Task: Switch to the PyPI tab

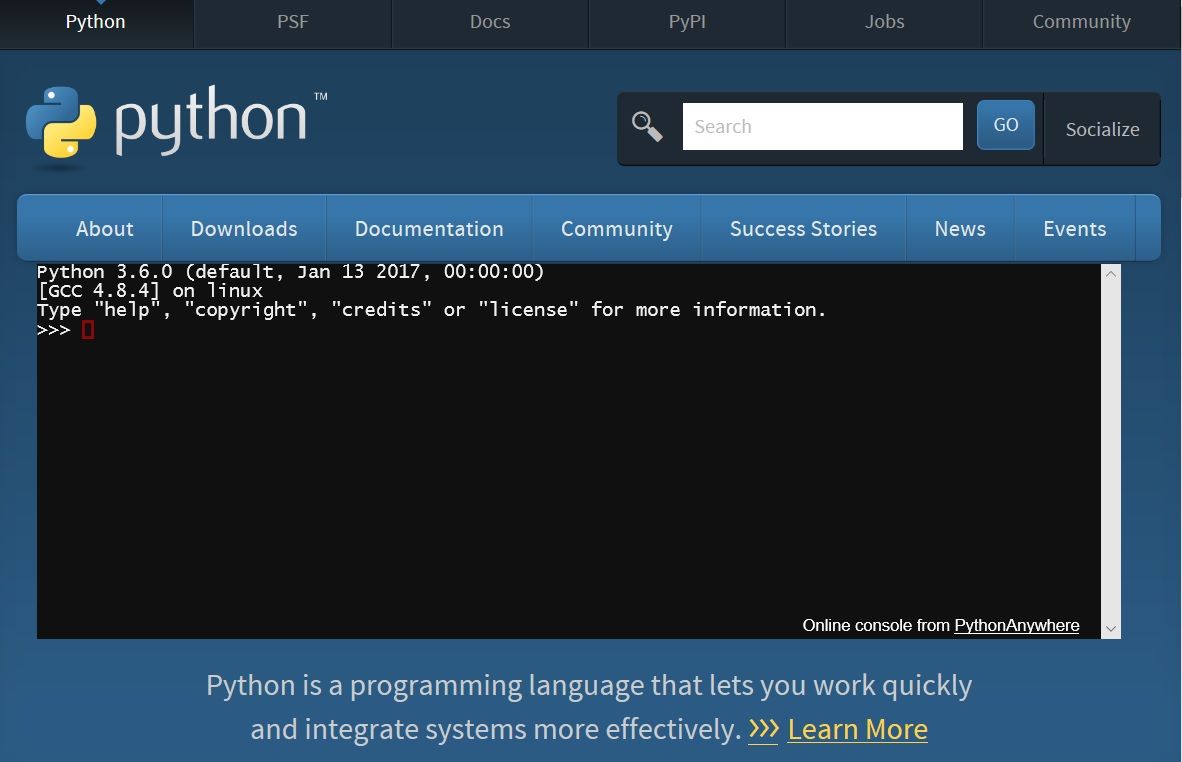Action: click(687, 21)
